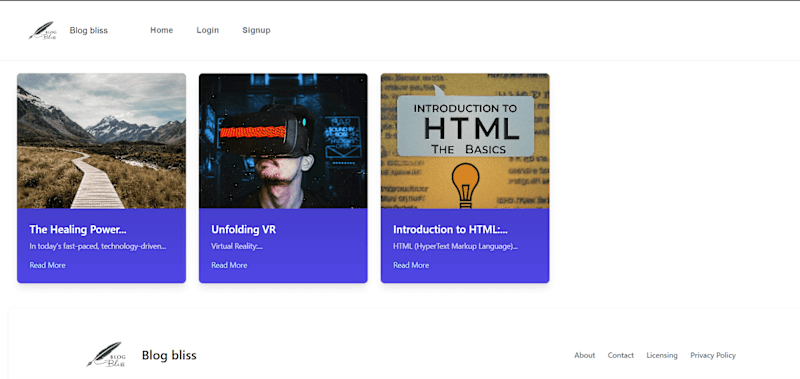Click 'In today's fast-paced, technology-driven...' excerpt
Screen dimensions: 800x379
[x=98, y=246]
